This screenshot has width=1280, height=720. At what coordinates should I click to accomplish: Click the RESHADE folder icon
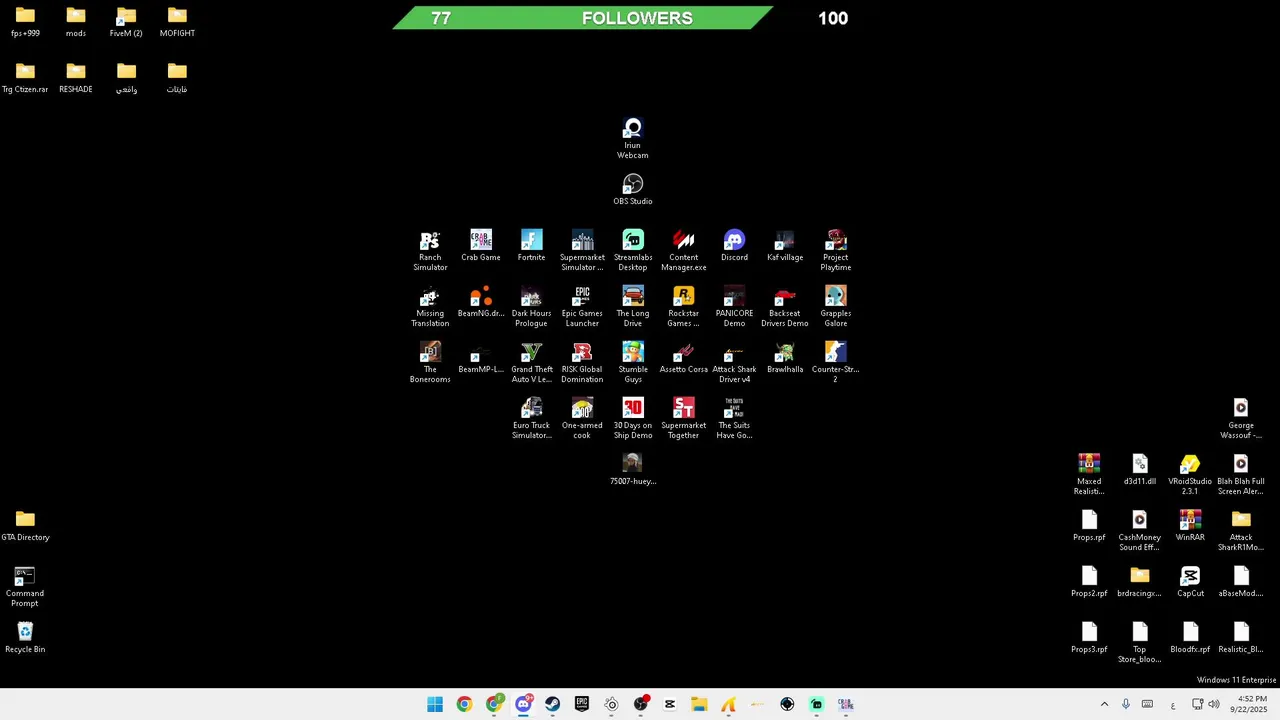click(76, 77)
